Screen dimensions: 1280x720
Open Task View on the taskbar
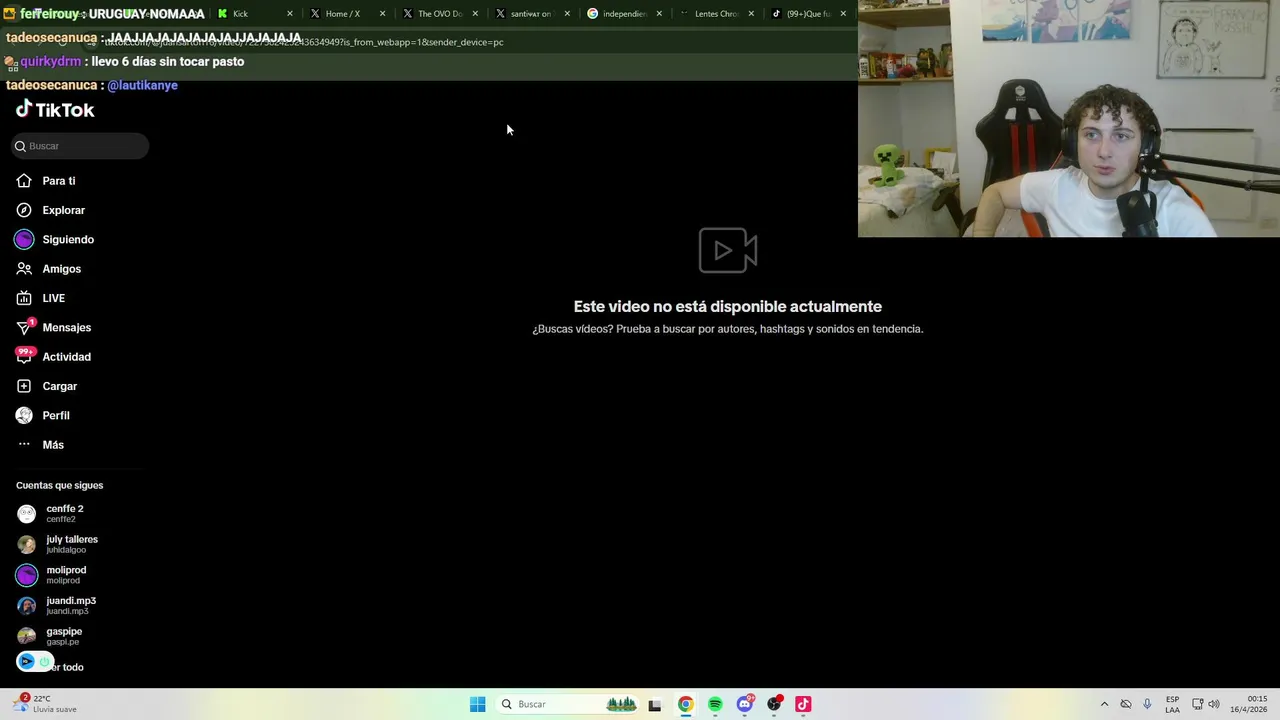[655, 704]
